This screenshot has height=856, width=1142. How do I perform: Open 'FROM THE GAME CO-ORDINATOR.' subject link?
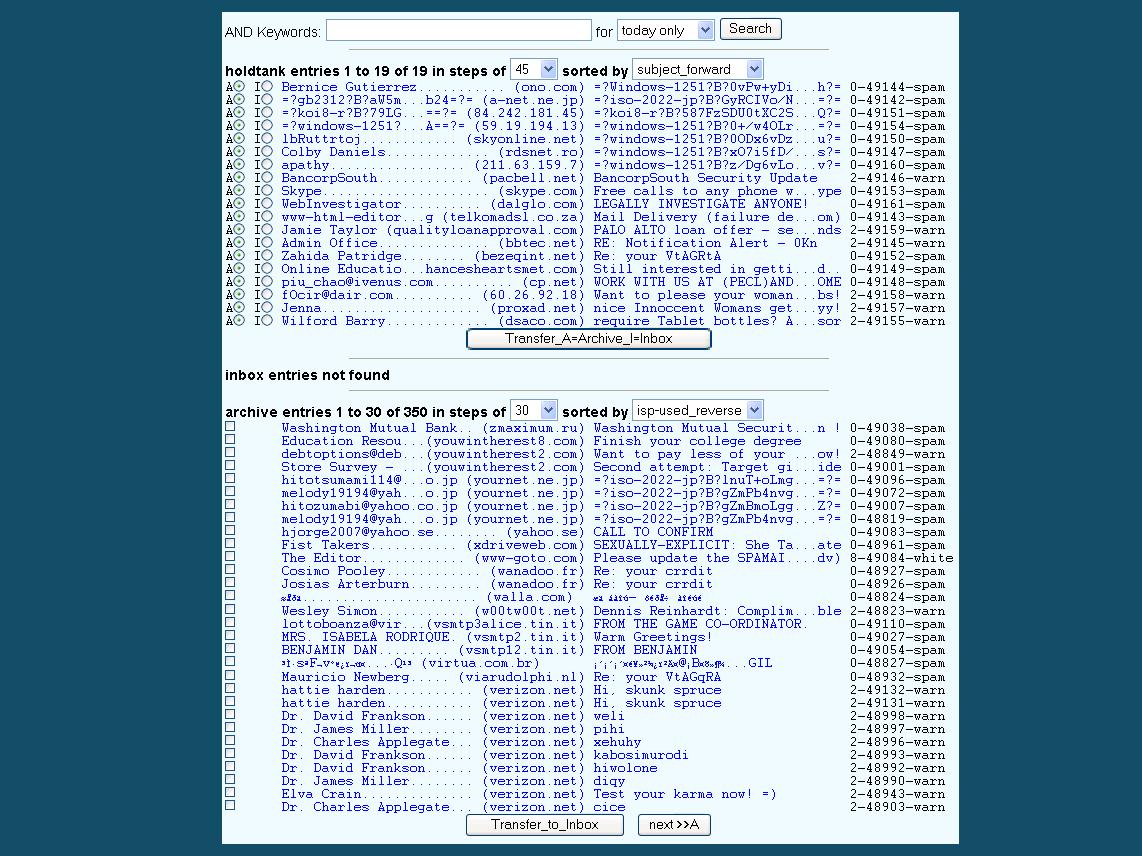tap(701, 624)
